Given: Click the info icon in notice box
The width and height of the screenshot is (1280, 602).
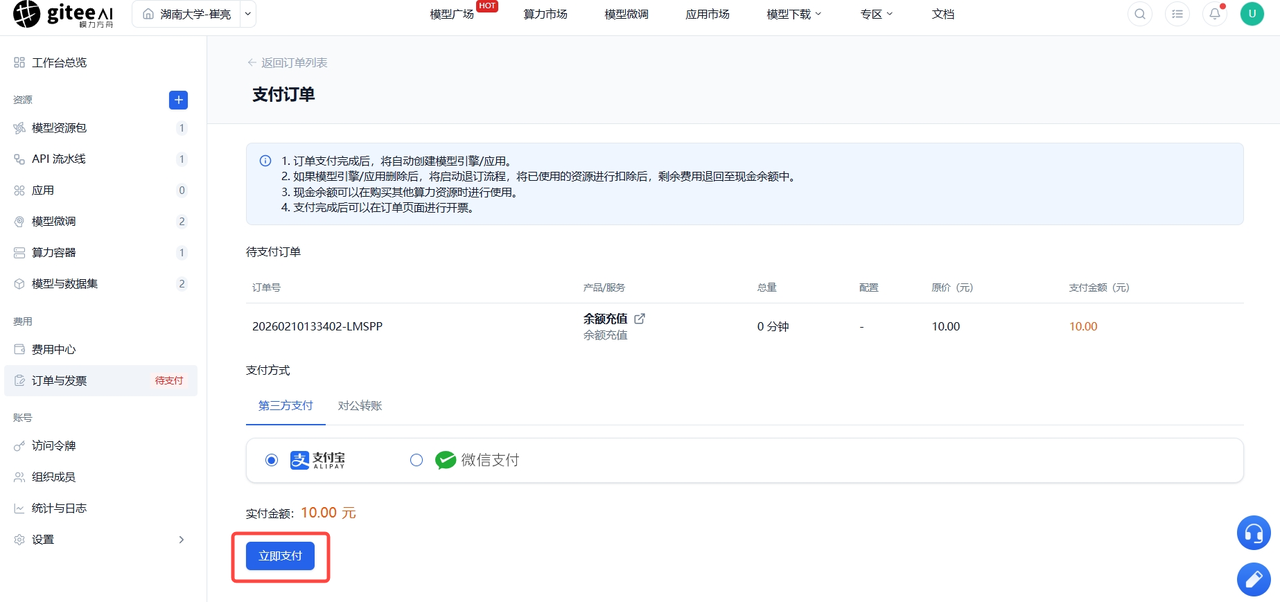Looking at the screenshot, I should 265,161.
